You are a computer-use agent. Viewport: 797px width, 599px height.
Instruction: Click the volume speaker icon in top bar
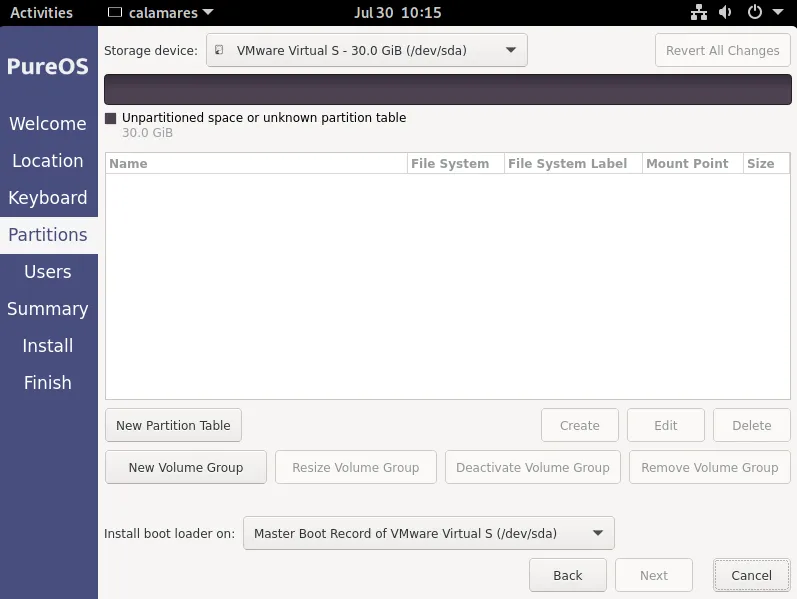[x=725, y=13]
